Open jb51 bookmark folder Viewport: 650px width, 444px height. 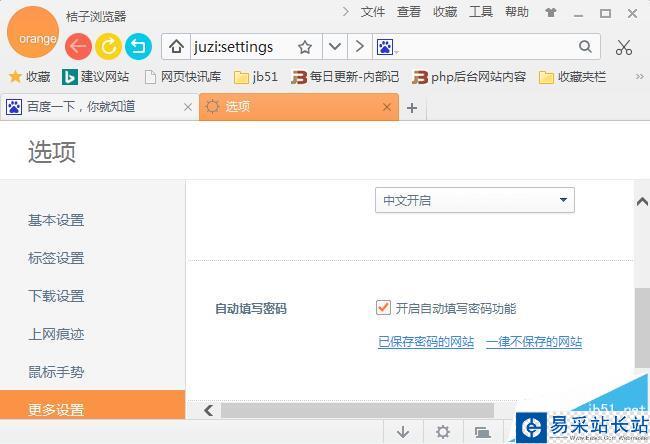coord(255,77)
